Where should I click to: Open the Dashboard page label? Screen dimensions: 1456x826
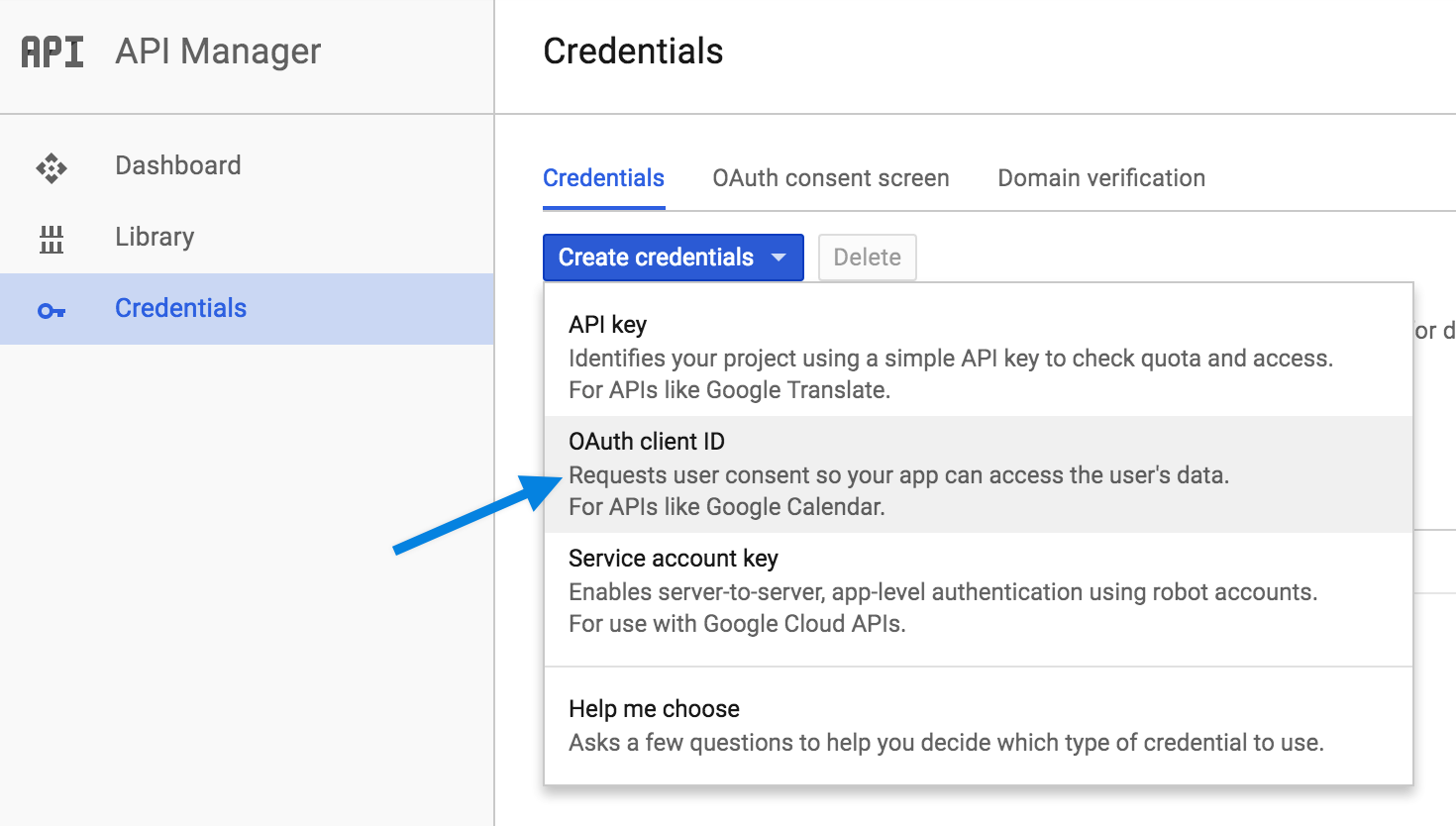178,165
